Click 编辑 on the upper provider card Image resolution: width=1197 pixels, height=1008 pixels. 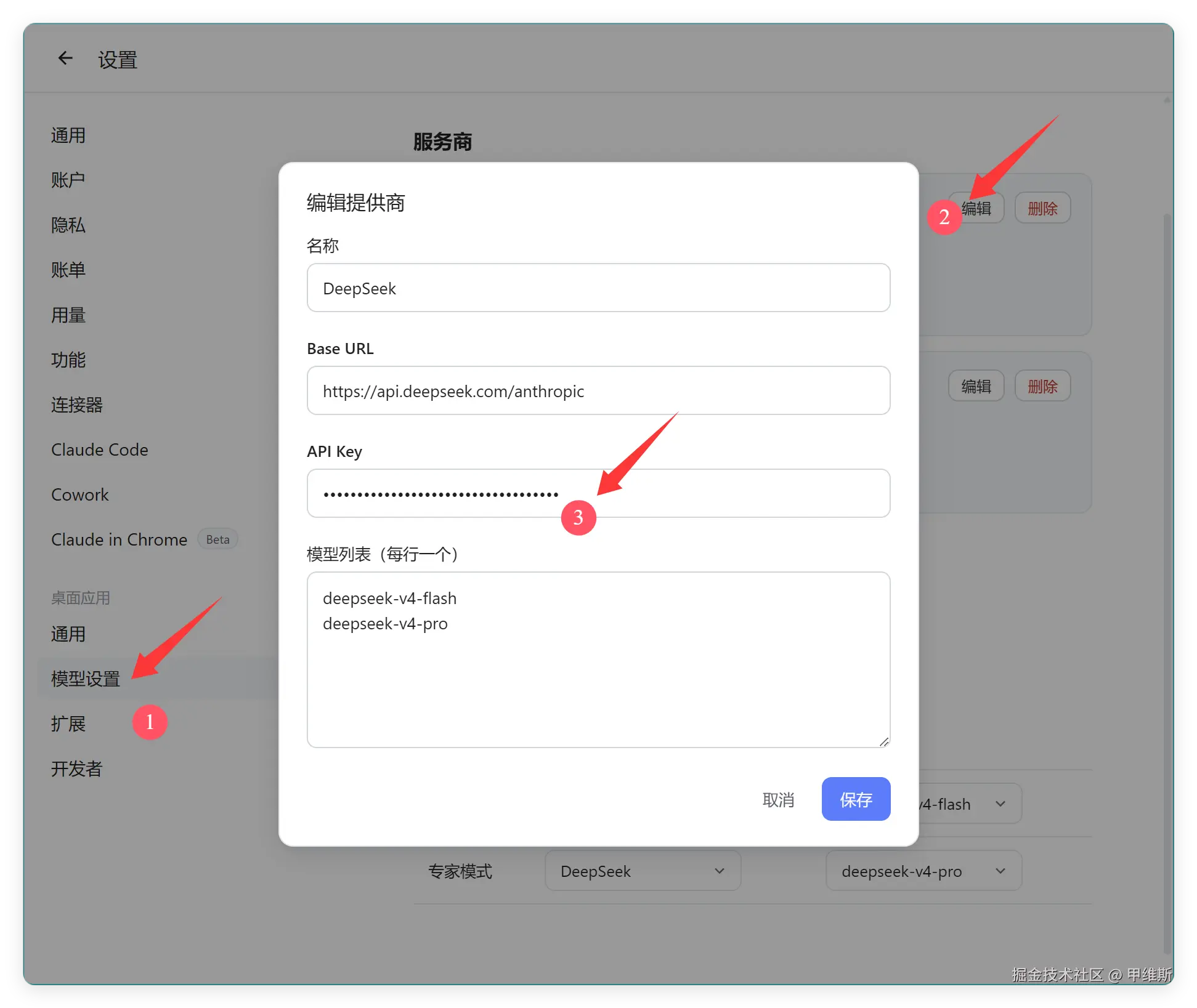[976, 208]
